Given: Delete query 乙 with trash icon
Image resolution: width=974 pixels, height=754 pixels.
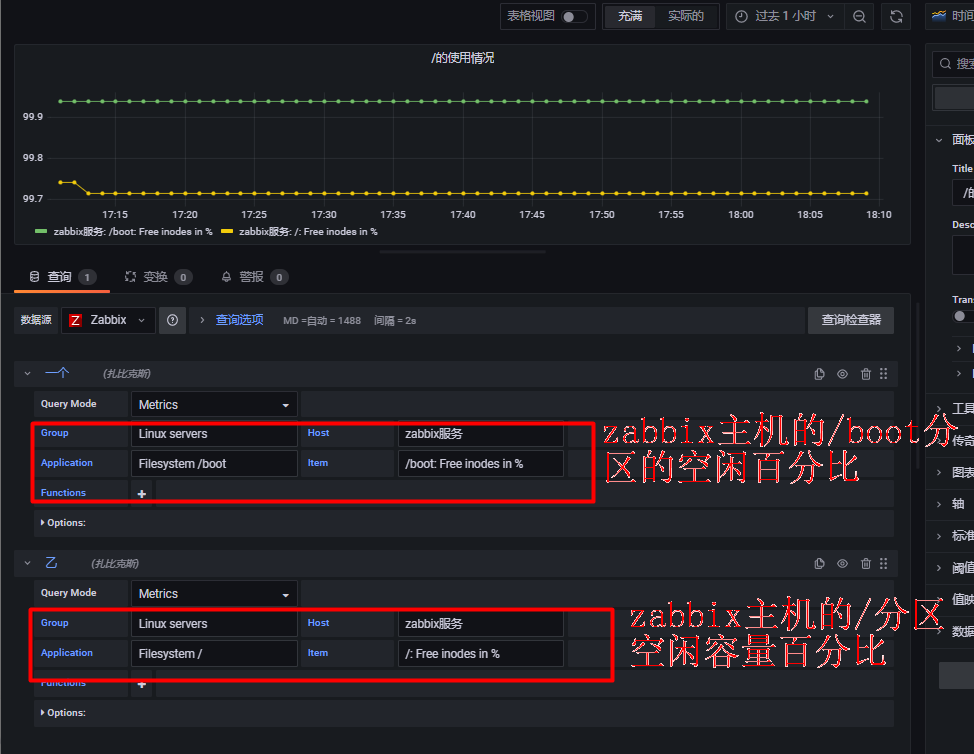Looking at the screenshot, I should (866, 563).
